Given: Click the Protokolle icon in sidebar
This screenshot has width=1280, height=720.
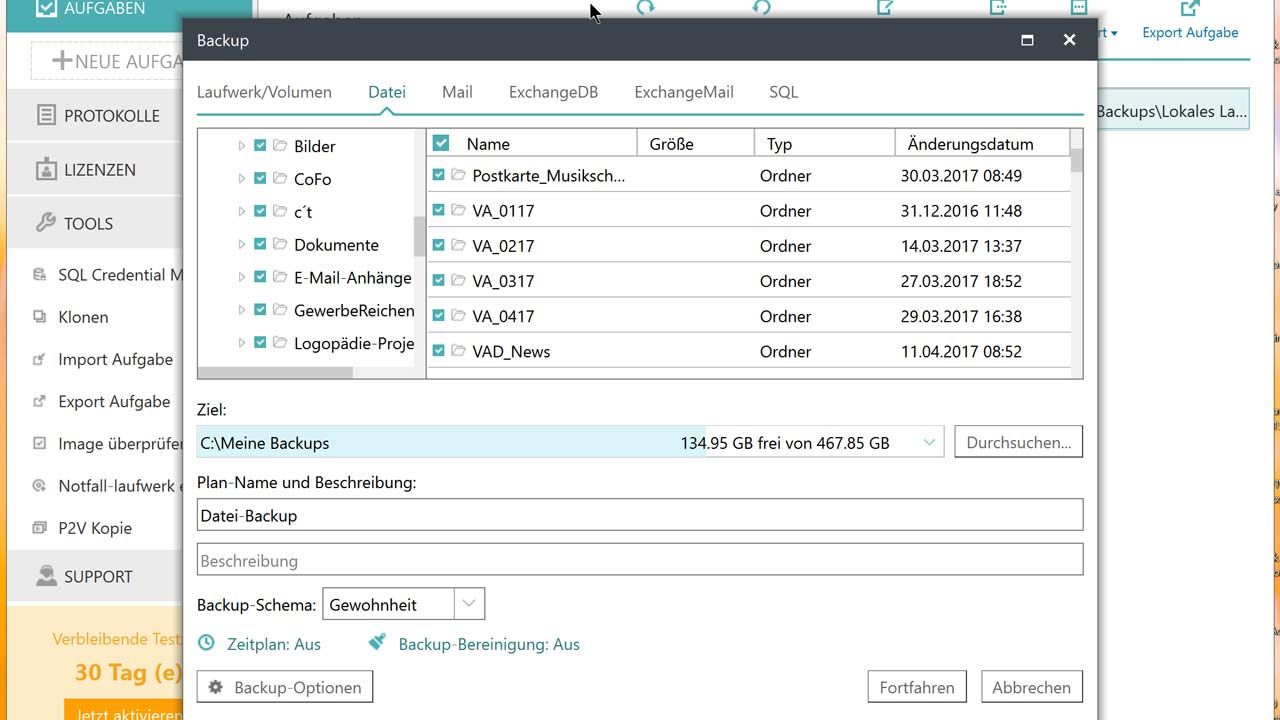Looking at the screenshot, I should pos(46,116).
